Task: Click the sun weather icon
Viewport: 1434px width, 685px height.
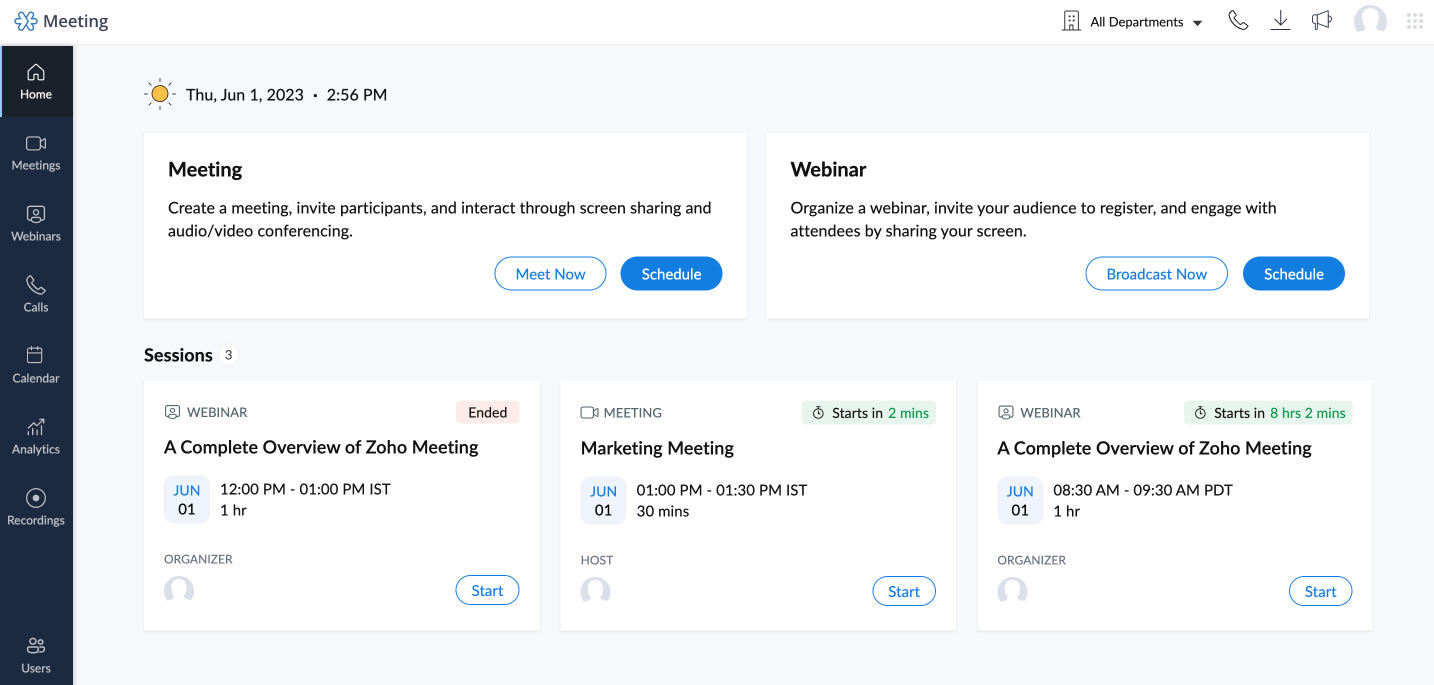Action: pyautogui.click(x=159, y=95)
